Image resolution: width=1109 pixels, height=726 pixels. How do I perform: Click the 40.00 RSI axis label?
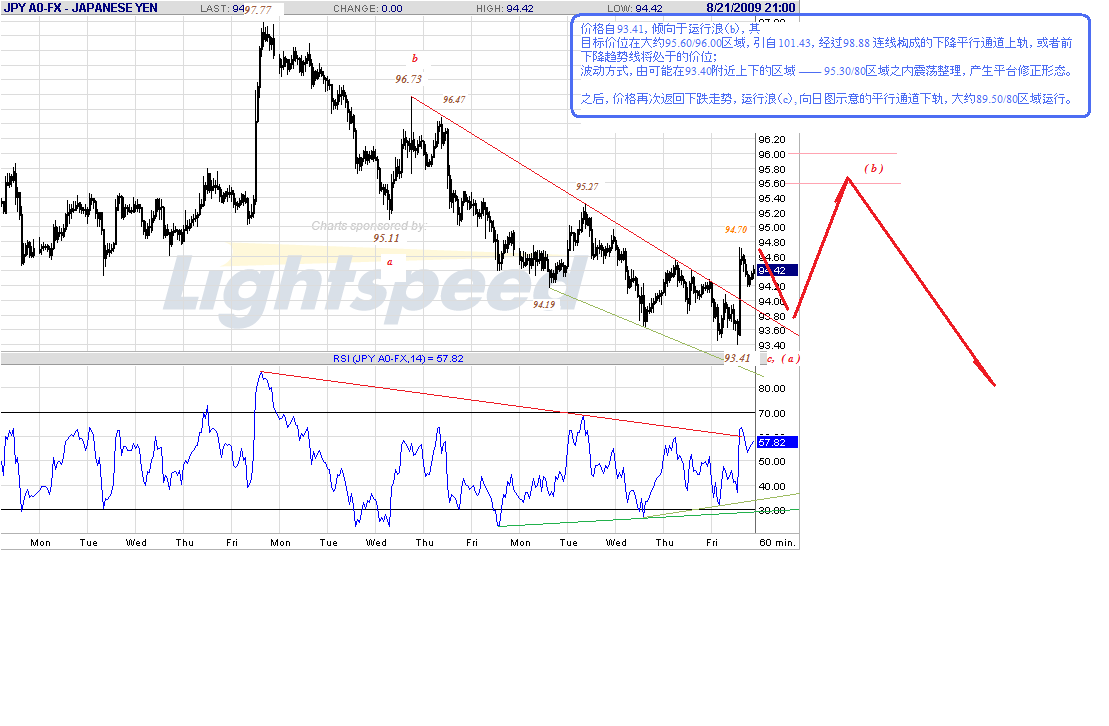click(x=772, y=486)
